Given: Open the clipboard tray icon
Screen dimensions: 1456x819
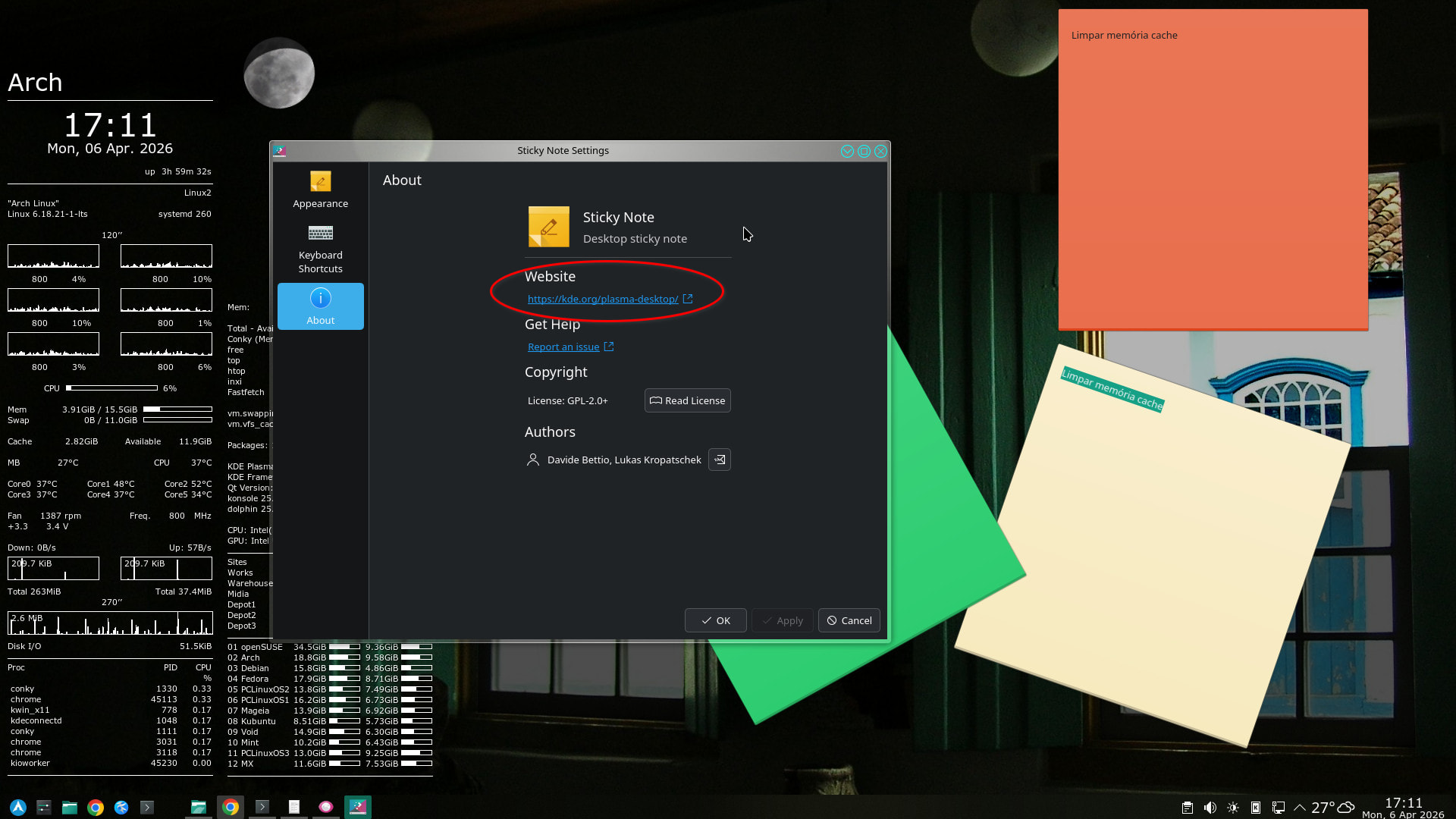Looking at the screenshot, I should tap(1188, 808).
